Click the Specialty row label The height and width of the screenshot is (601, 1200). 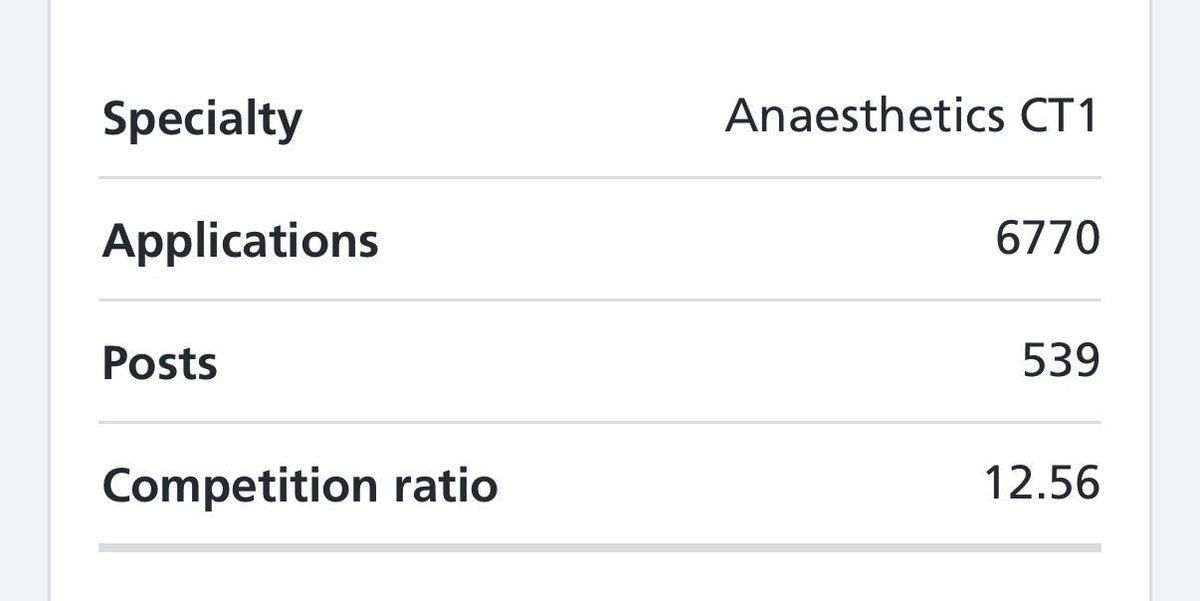click(x=201, y=120)
